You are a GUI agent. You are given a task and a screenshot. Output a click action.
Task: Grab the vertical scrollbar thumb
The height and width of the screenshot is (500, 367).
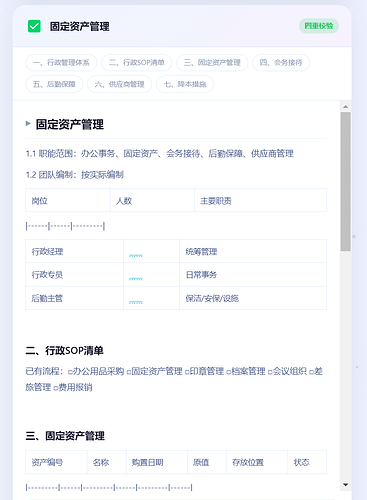click(345, 181)
